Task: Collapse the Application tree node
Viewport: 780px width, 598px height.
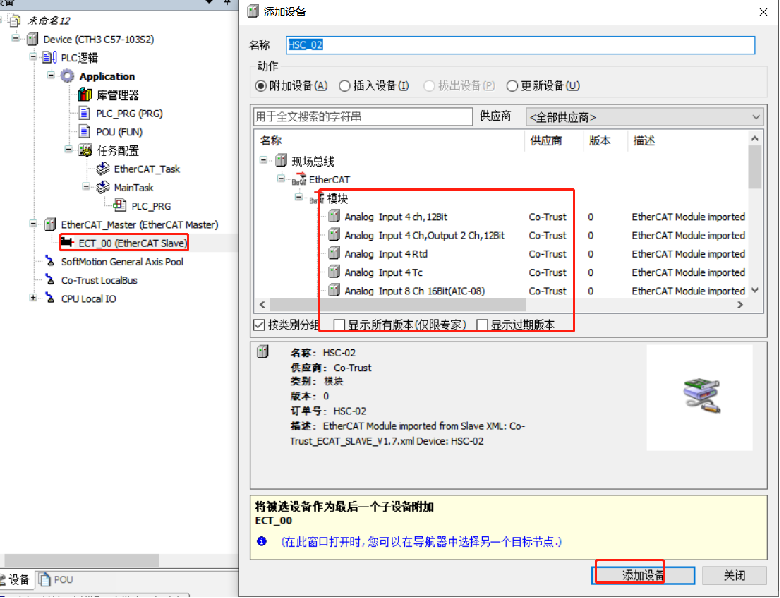Action: pyautogui.click(x=51, y=75)
